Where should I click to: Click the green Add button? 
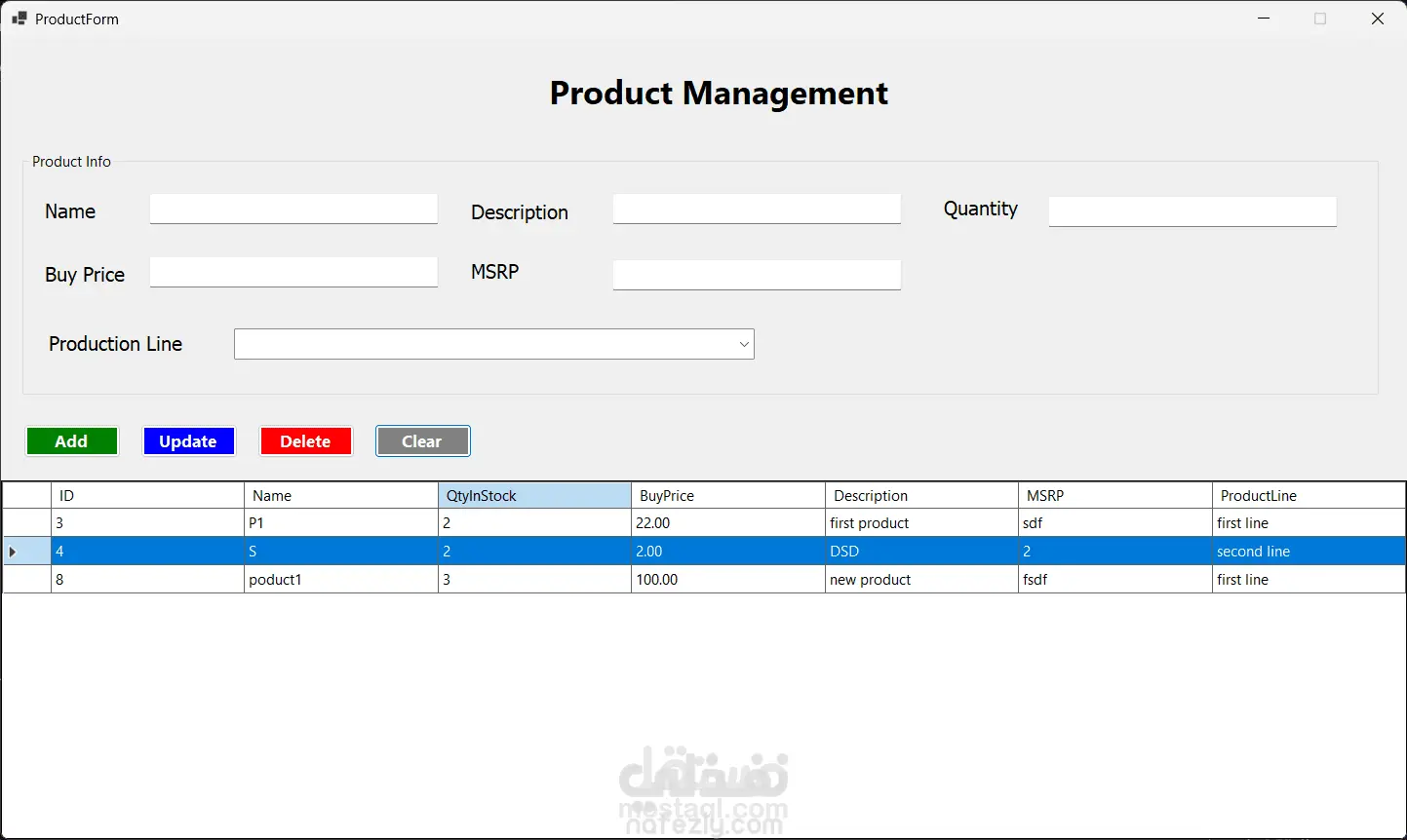click(x=72, y=441)
